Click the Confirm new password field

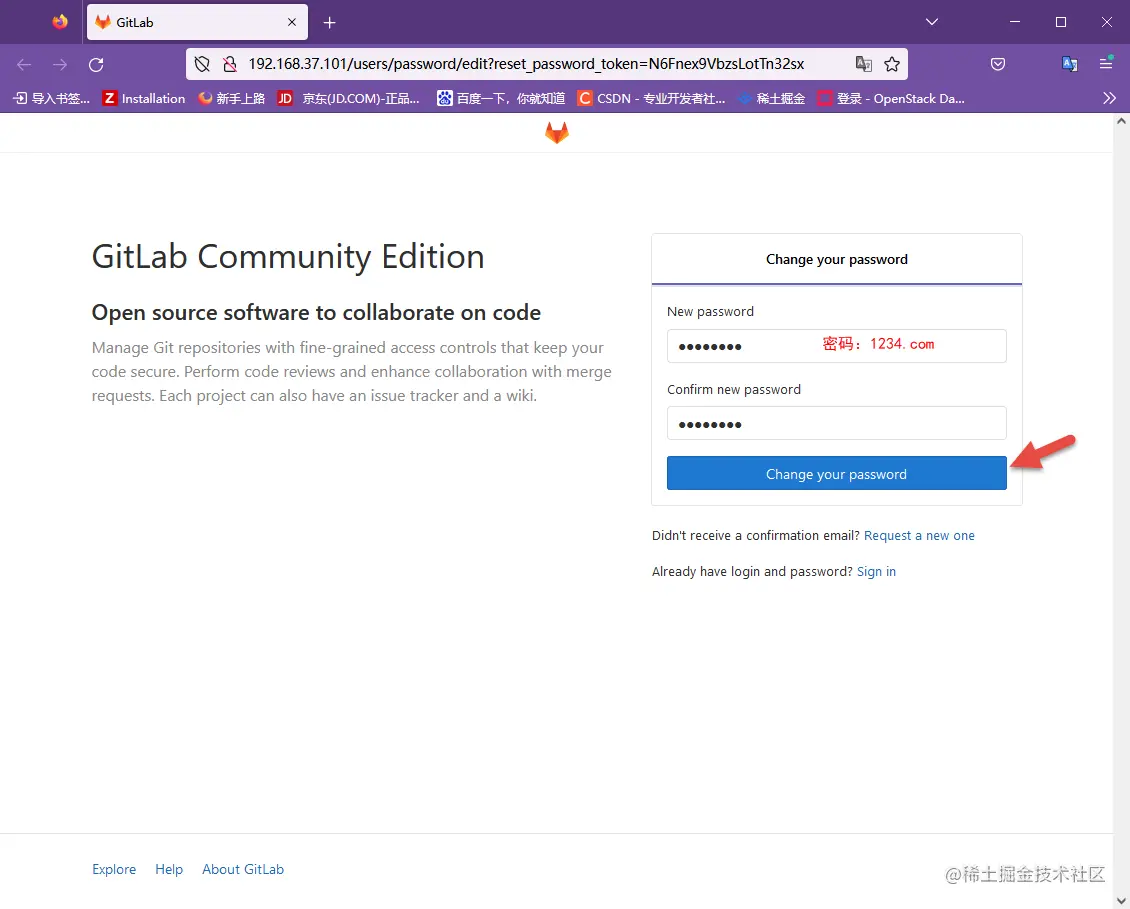[x=837, y=423]
